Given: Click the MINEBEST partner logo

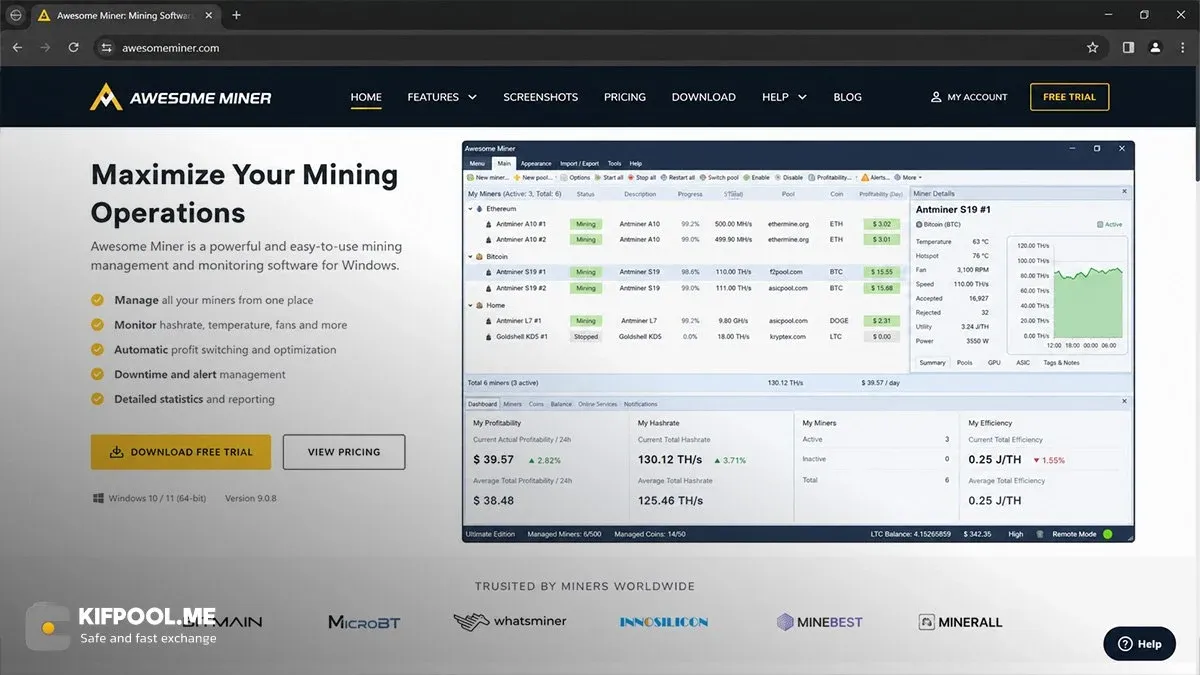Looking at the screenshot, I should [x=820, y=622].
